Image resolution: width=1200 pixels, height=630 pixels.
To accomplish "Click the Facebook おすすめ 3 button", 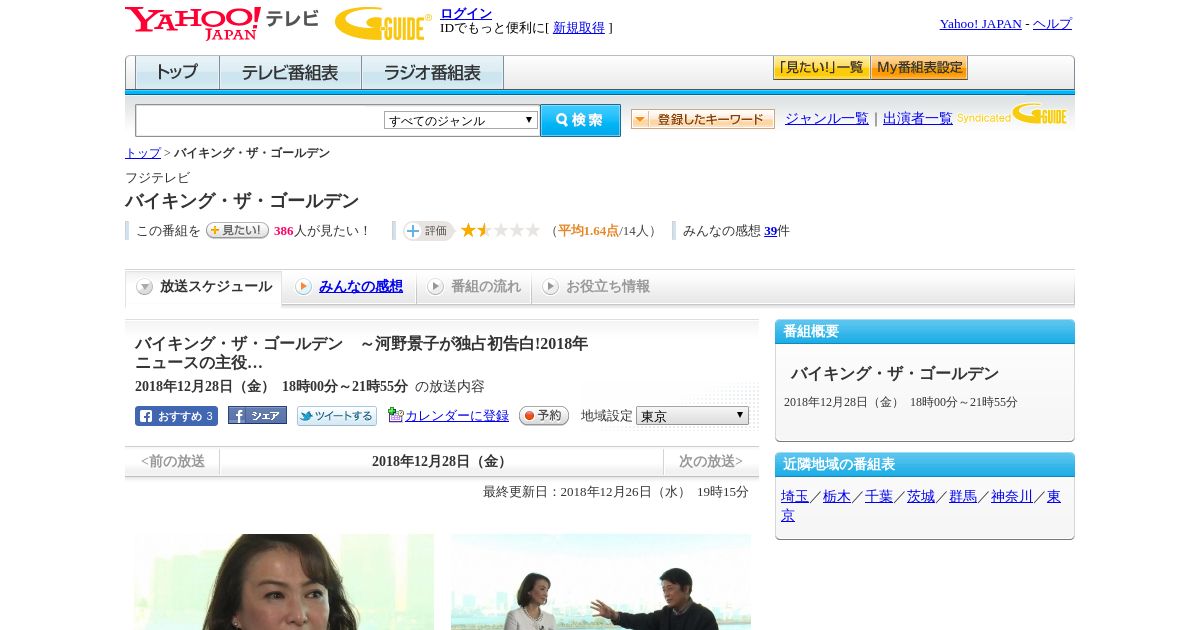I will 176,416.
